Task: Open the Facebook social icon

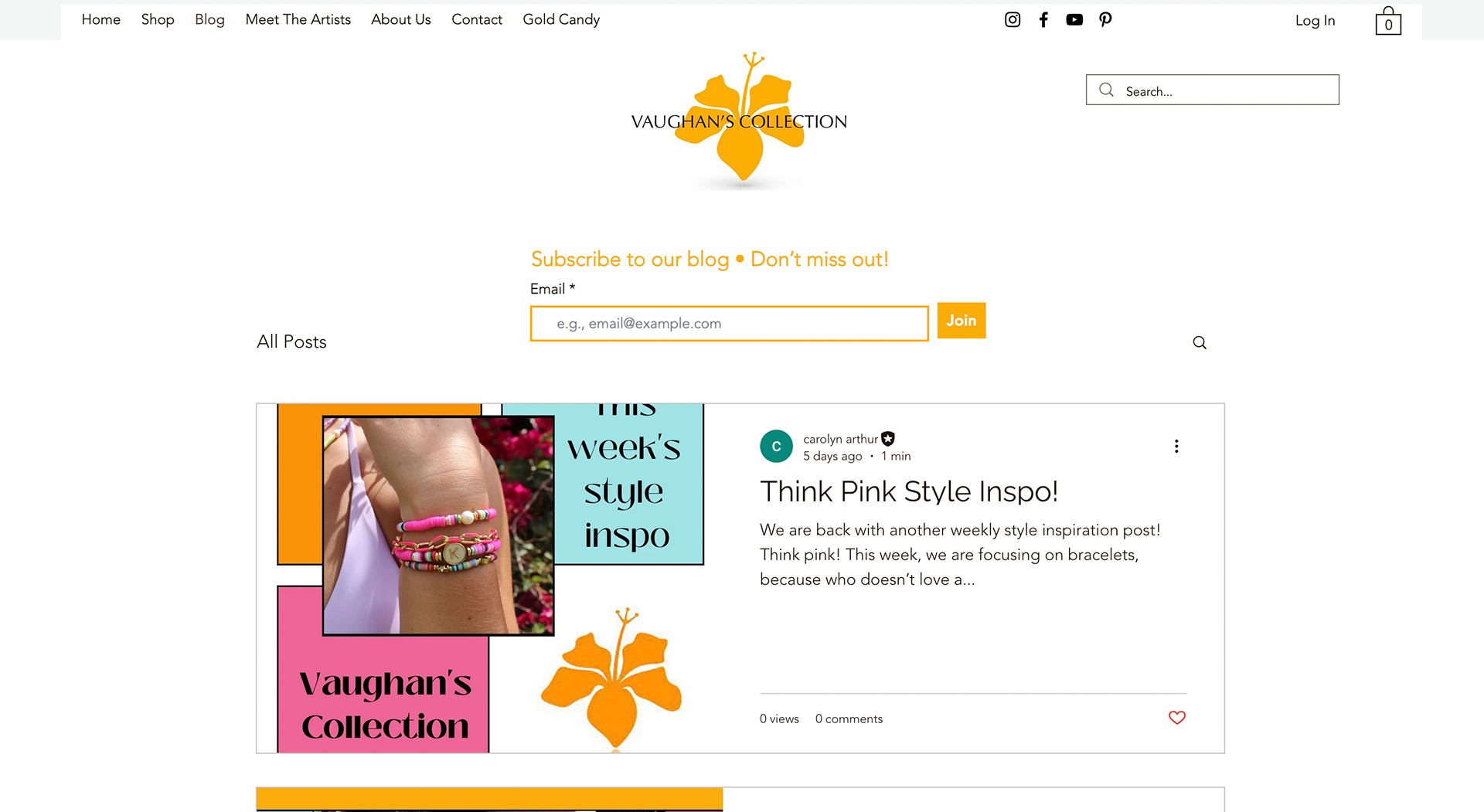Action: [1043, 20]
